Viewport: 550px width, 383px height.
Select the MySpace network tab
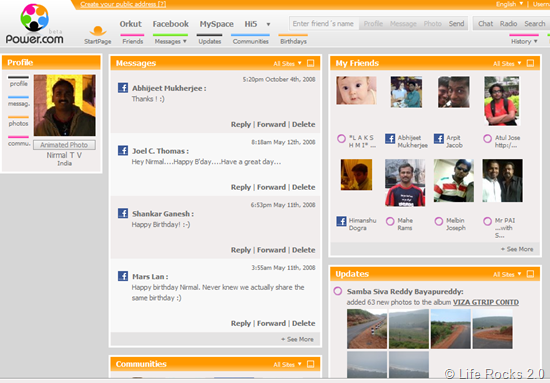pos(216,24)
